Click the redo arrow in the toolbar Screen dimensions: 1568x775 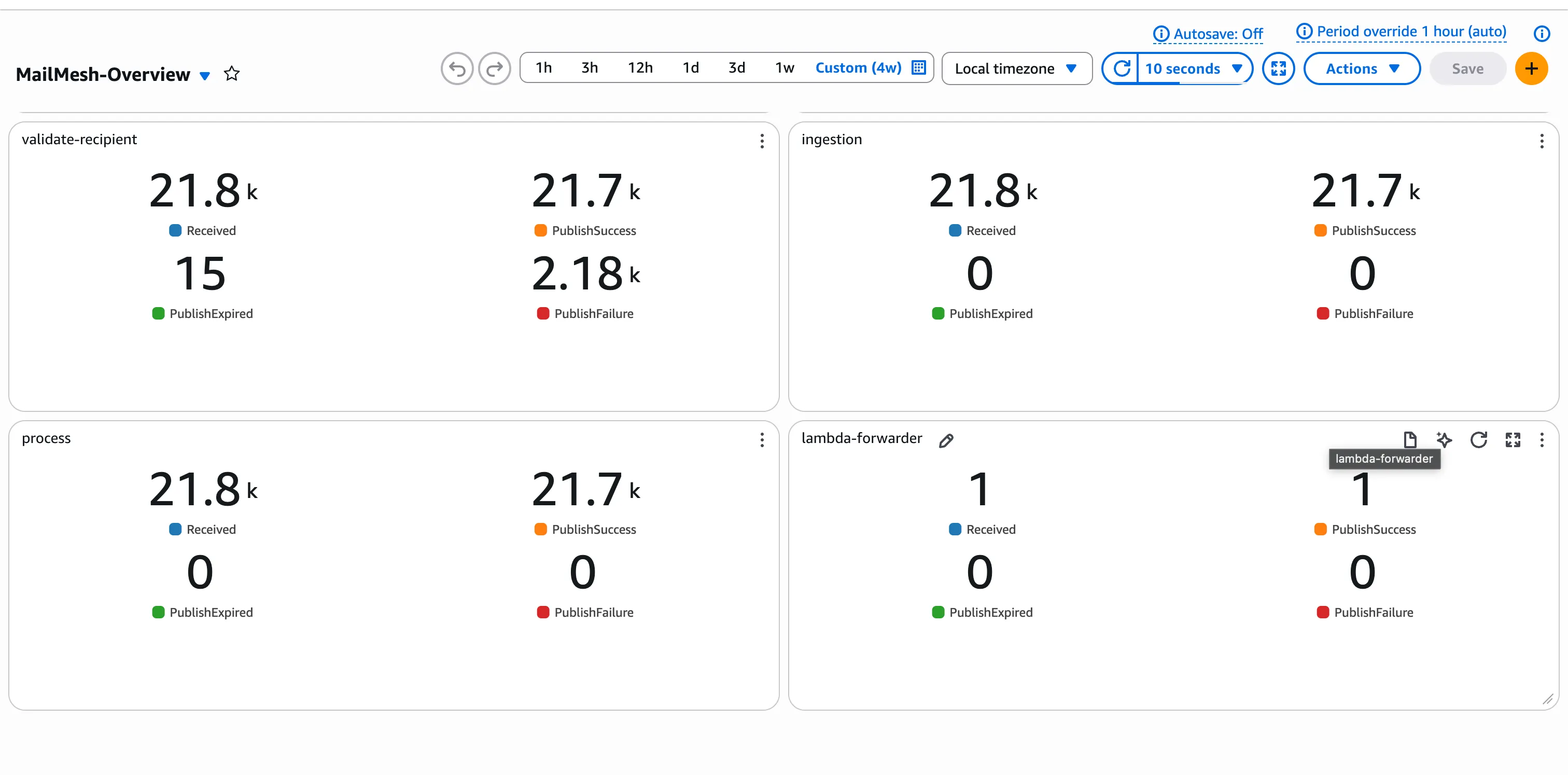(494, 68)
